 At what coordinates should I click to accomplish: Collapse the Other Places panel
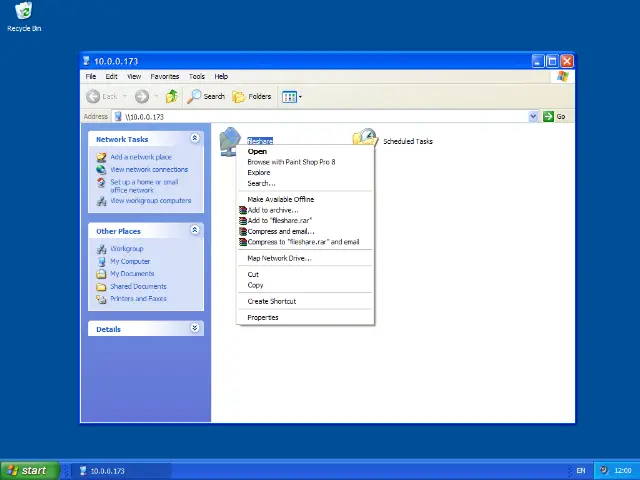point(195,230)
